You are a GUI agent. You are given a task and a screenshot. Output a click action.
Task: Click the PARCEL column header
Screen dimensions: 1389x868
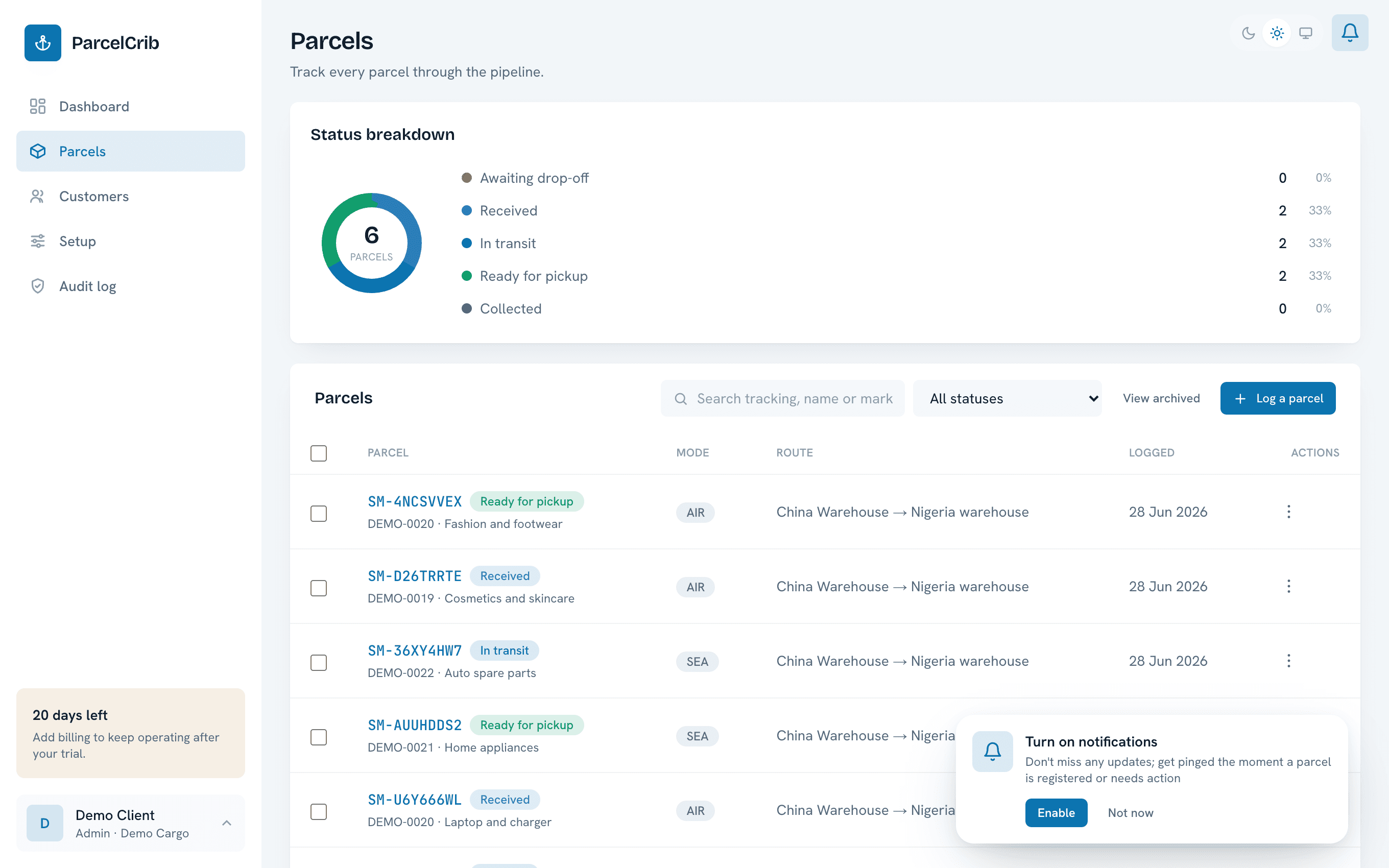388,453
